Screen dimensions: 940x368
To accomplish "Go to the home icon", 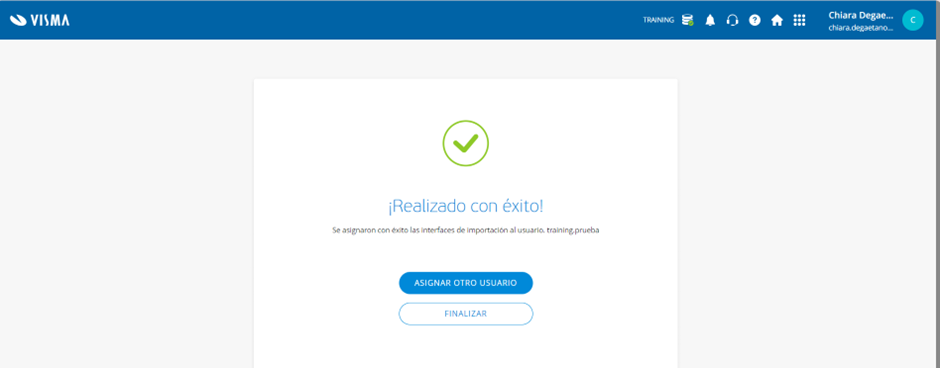I will click(777, 20).
